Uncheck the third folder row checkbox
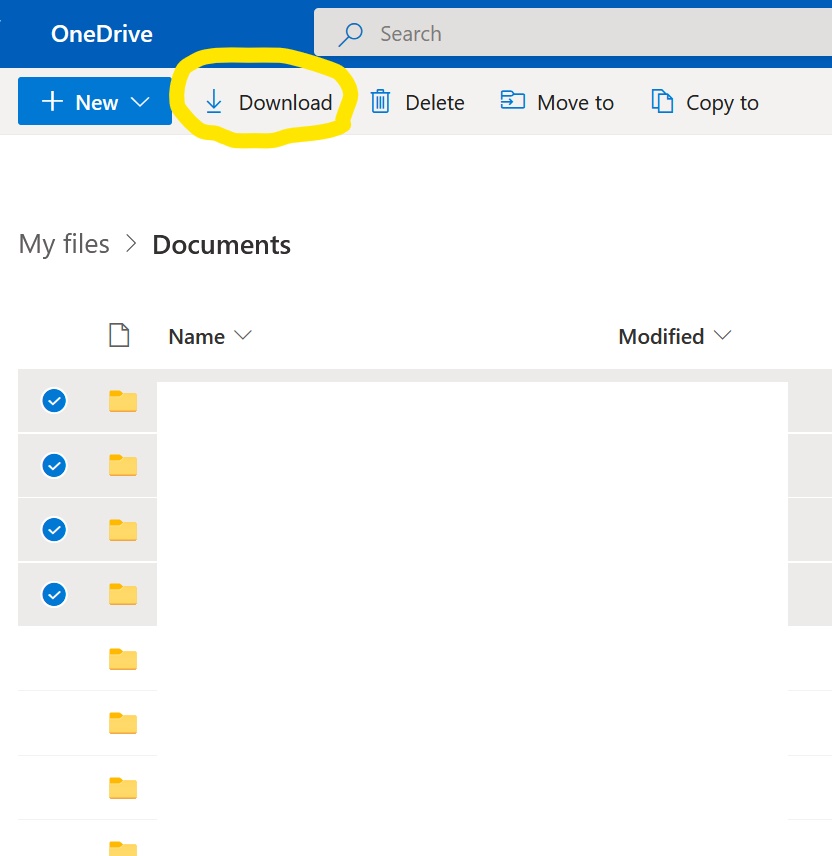The width and height of the screenshot is (832, 856). coord(54,529)
